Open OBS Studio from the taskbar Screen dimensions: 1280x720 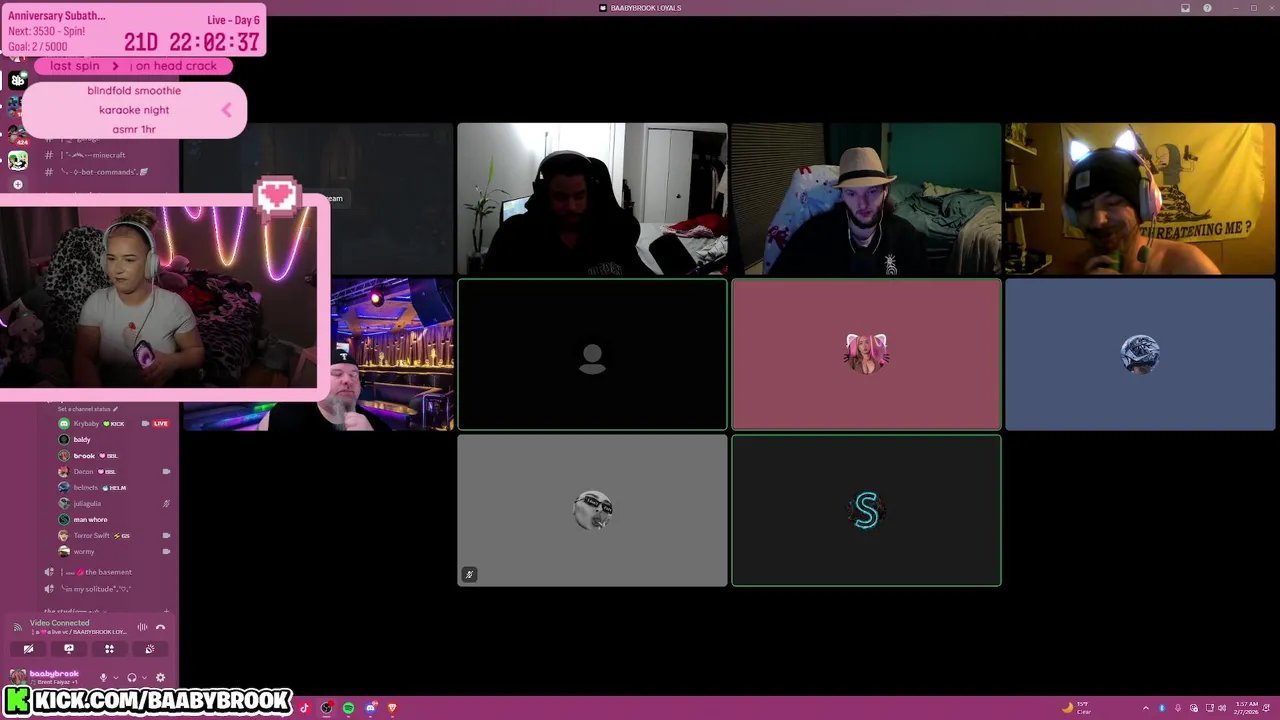tap(326, 708)
